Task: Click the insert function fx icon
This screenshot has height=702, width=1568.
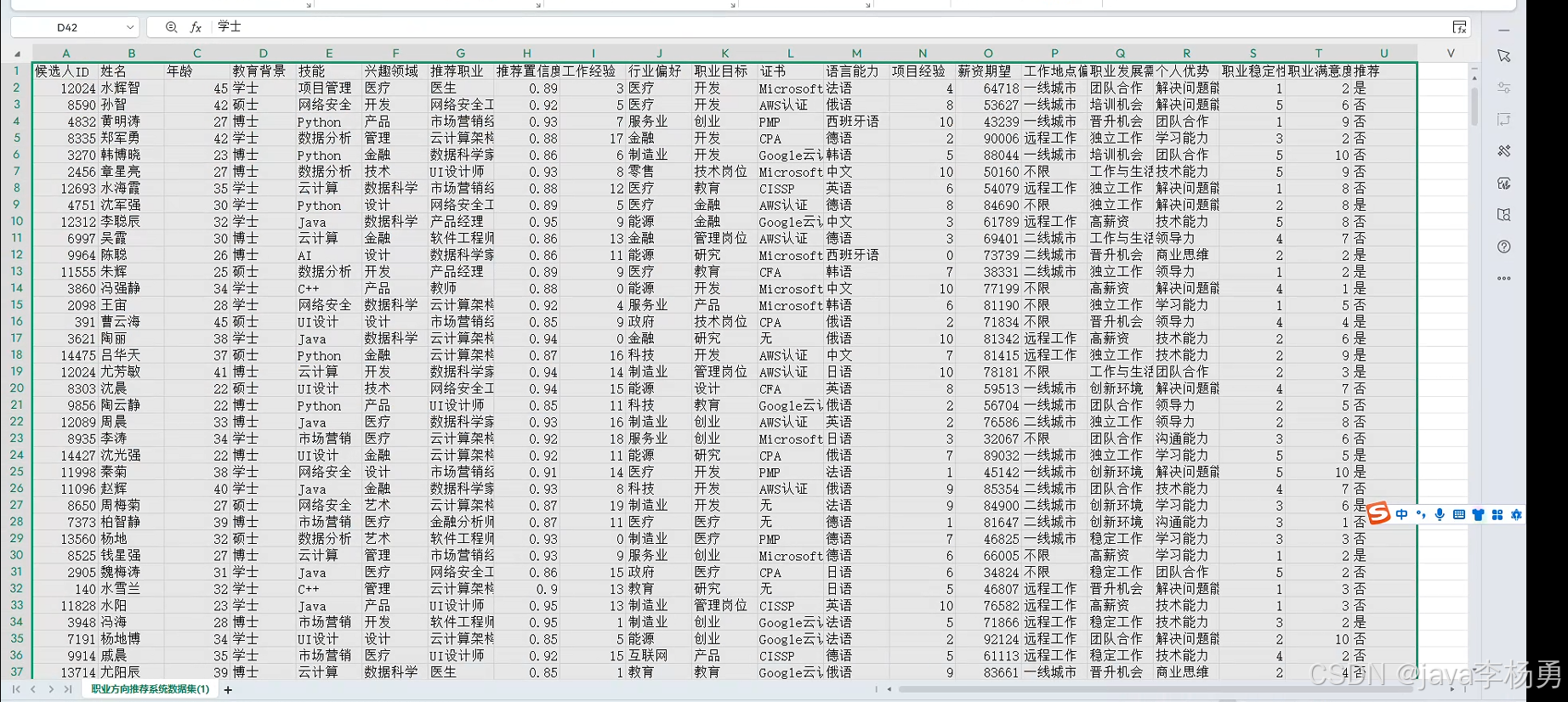Action: tap(196, 27)
